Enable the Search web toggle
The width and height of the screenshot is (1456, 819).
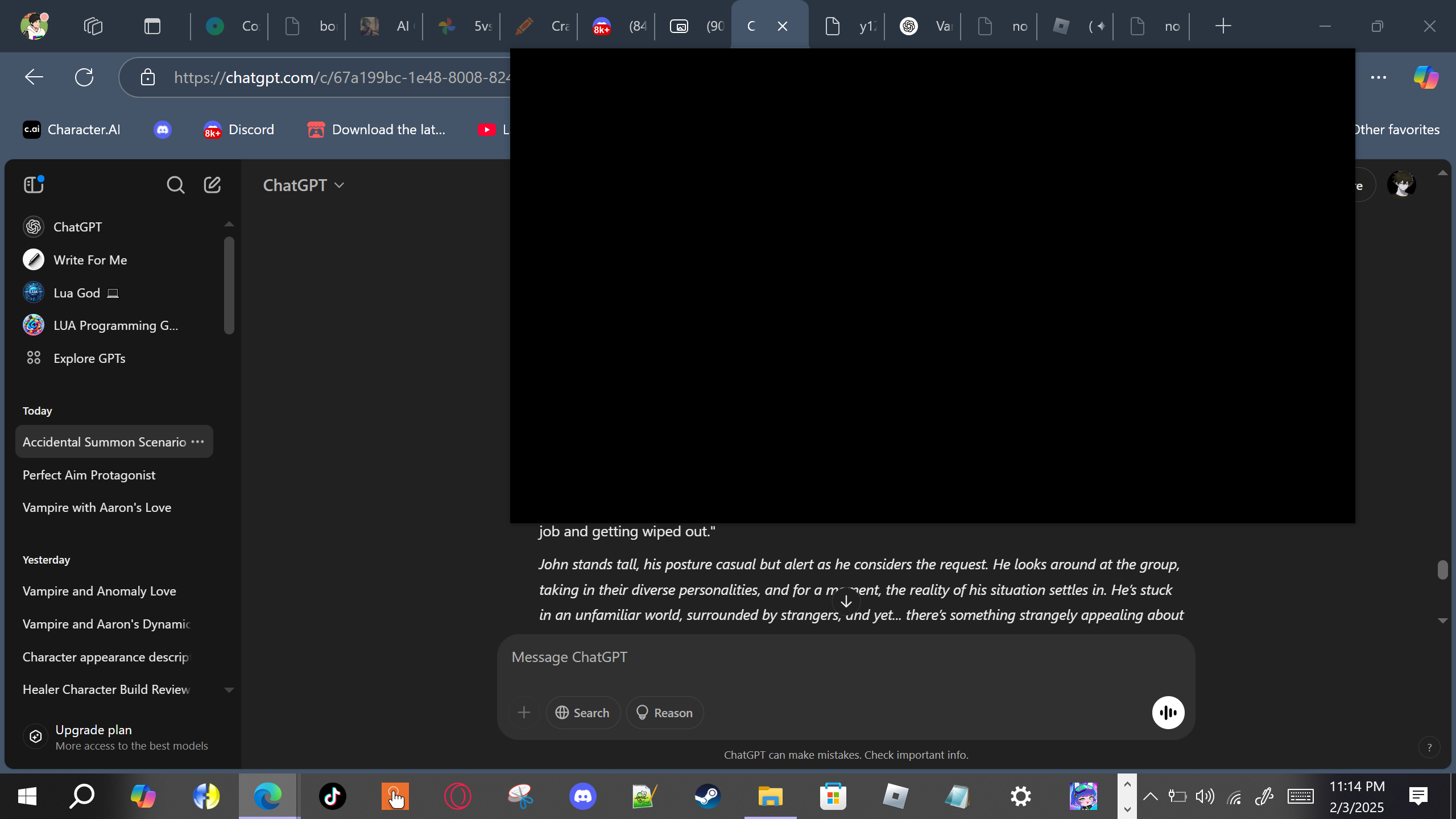[x=583, y=713]
